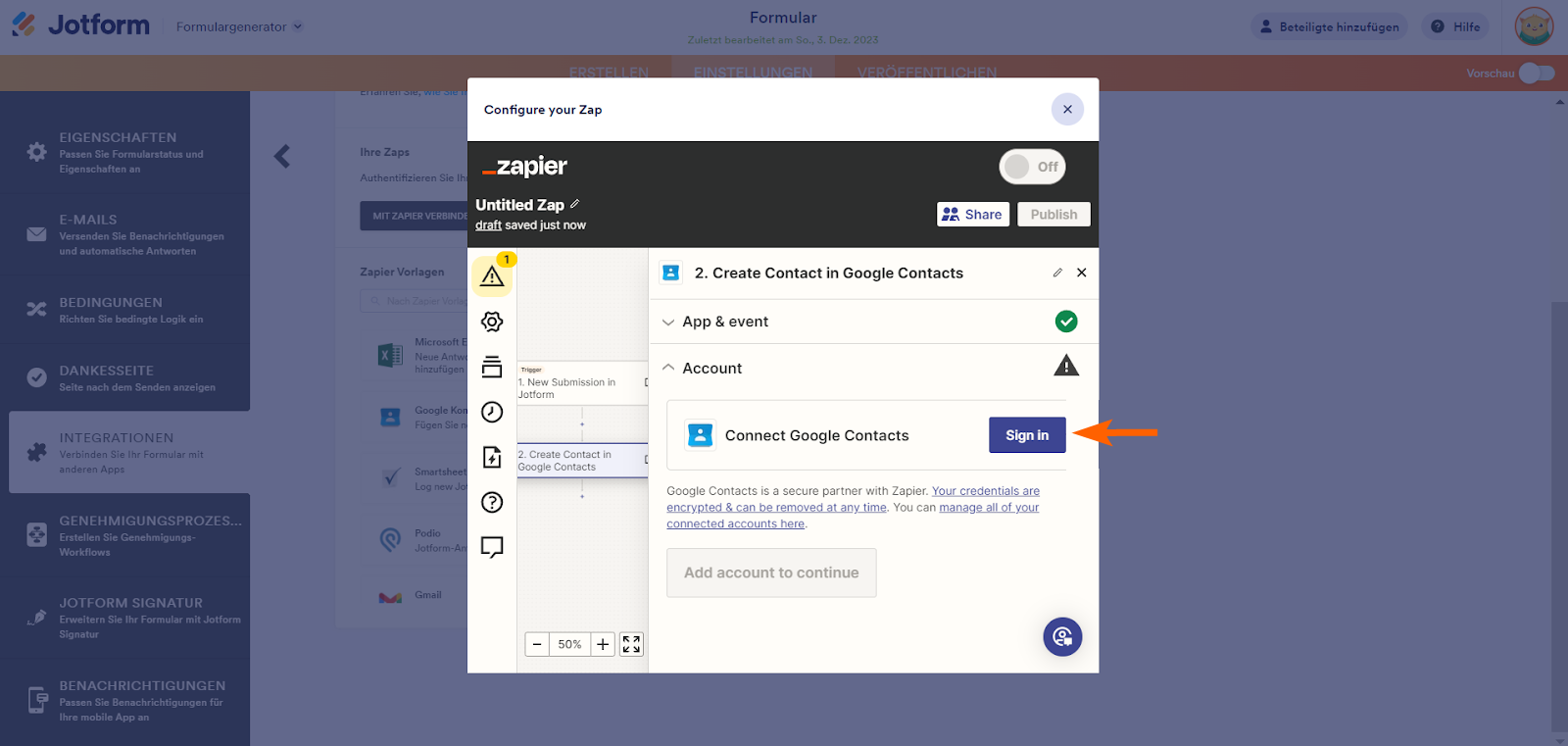Click the Jotform logo
The image size is (1568, 746).
[x=80, y=25]
